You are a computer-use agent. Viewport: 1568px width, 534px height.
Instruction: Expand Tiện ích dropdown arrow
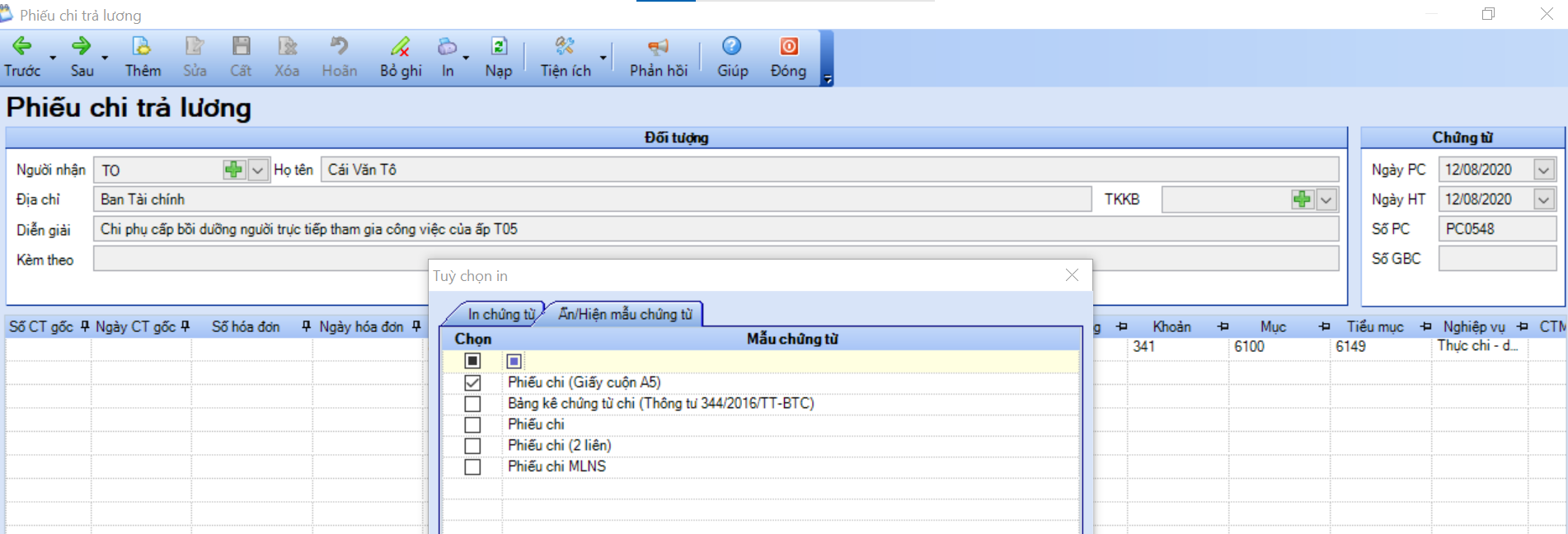[x=603, y=58]
